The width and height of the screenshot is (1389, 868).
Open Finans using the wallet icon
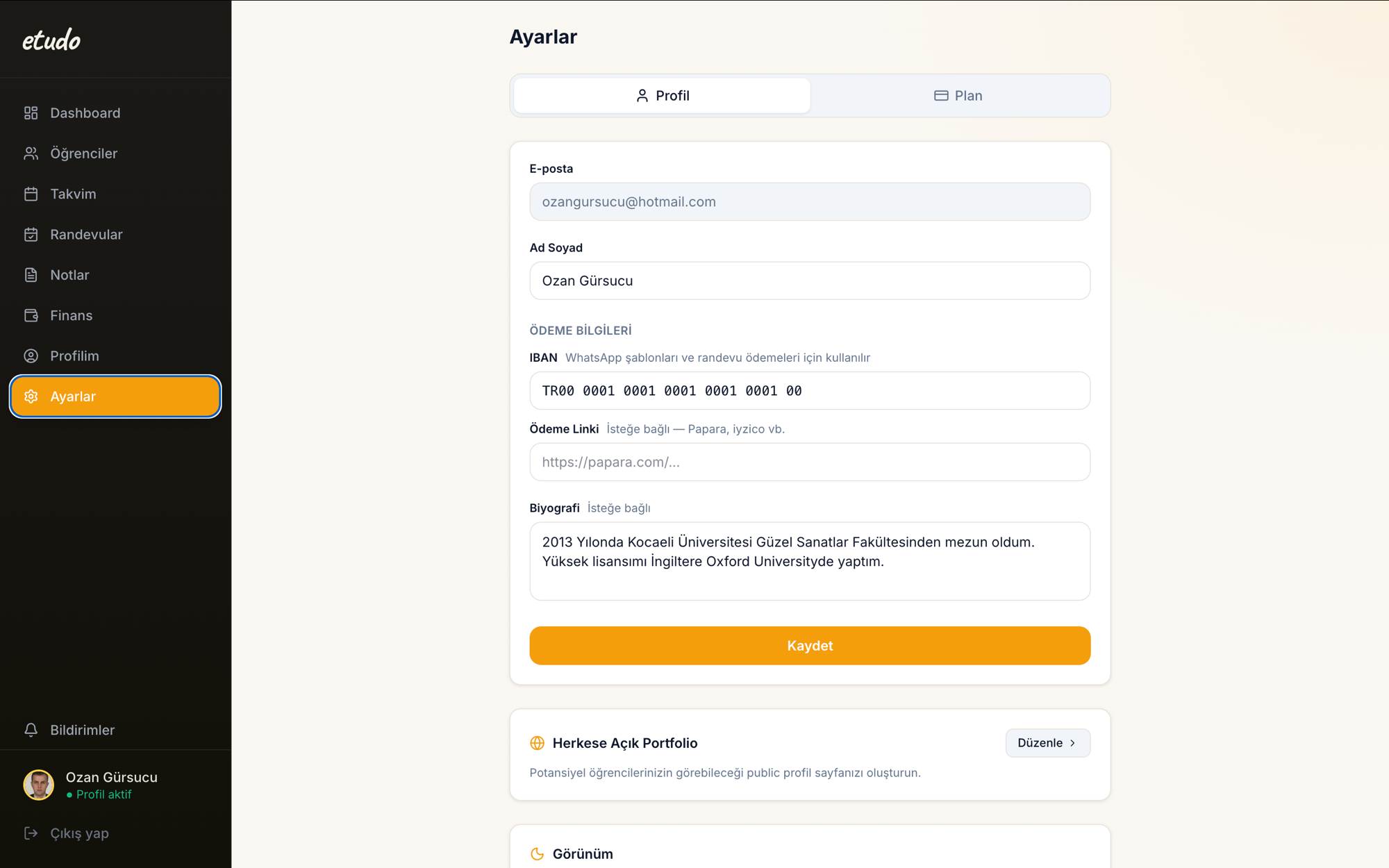(31, 315)
